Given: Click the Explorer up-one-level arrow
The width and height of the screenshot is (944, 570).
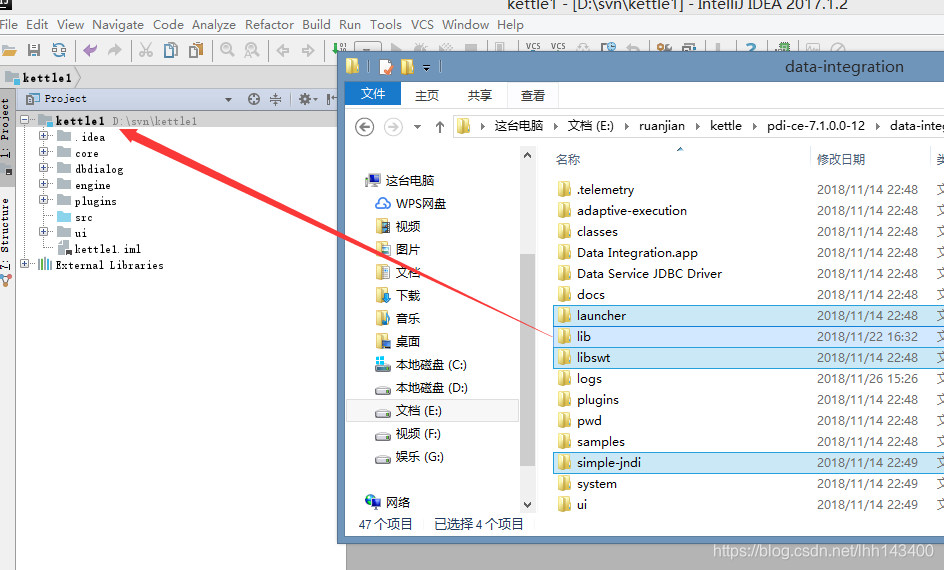Looking at the screenshot, I should [x=440, y=127].
